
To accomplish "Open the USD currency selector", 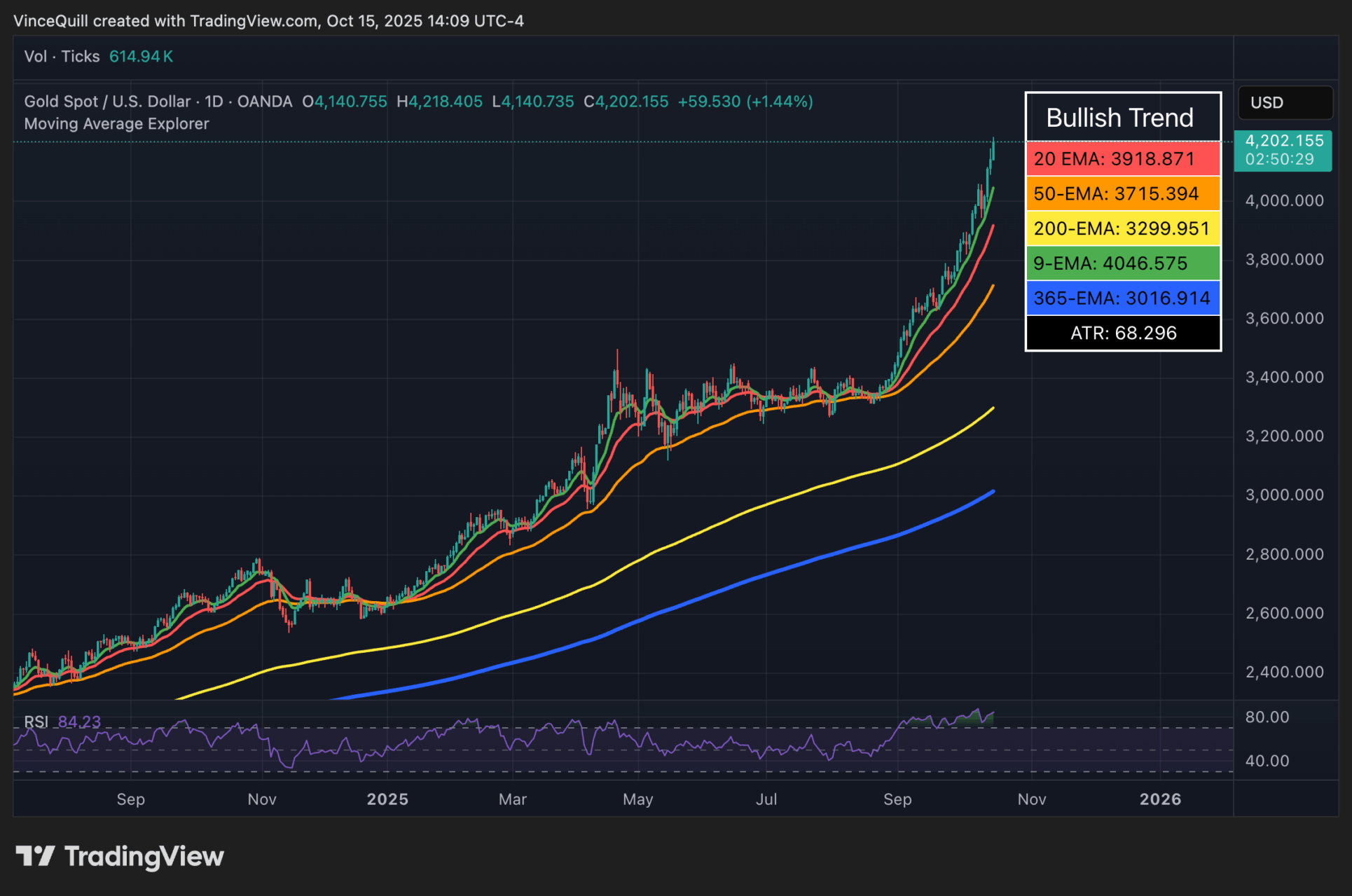I will [x=1285, y=103].
